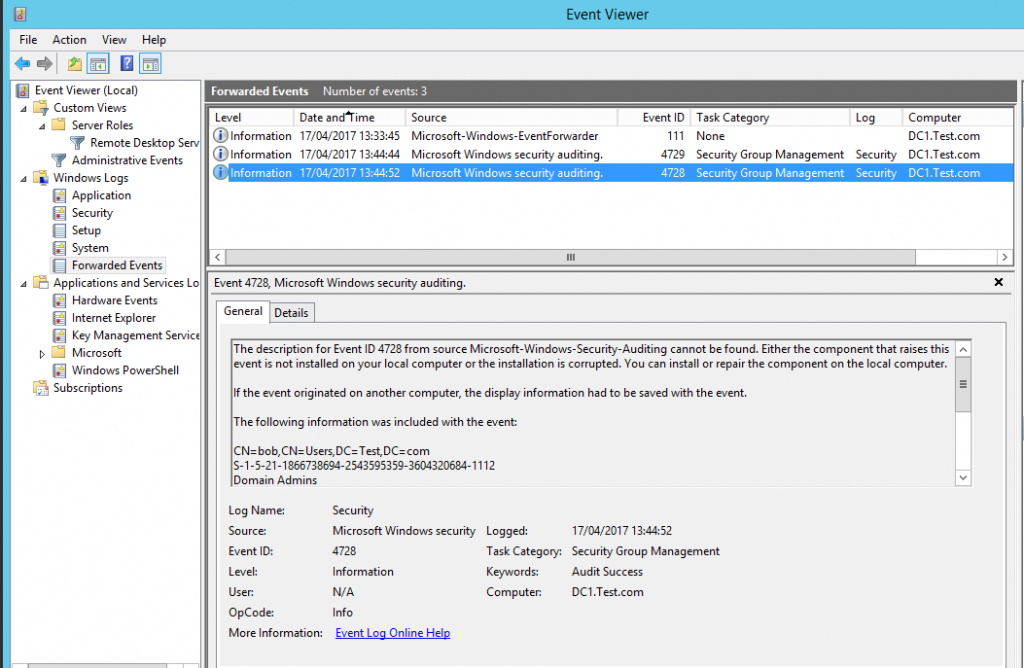Open the Event Log Online Help link
The width and height of the screenshot is (1024, 668).
click(x=392, y=633)
